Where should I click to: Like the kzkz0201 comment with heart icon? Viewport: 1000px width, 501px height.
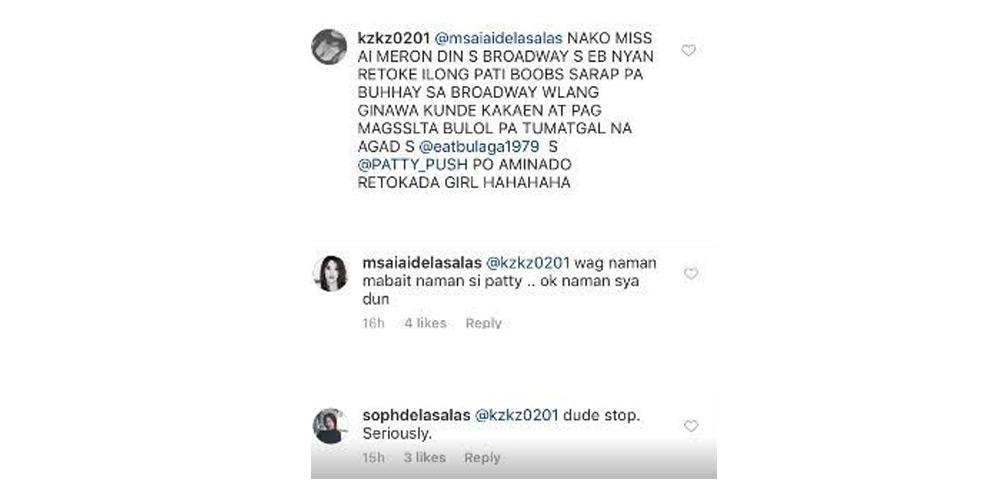click(688, 50)
